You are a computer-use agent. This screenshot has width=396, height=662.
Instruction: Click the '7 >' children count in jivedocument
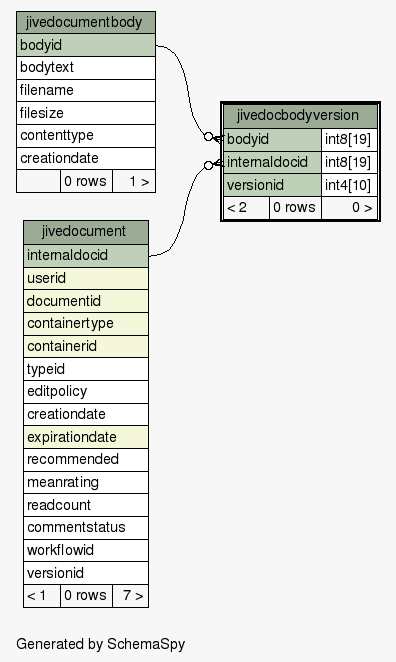click(x=130, y=596)
